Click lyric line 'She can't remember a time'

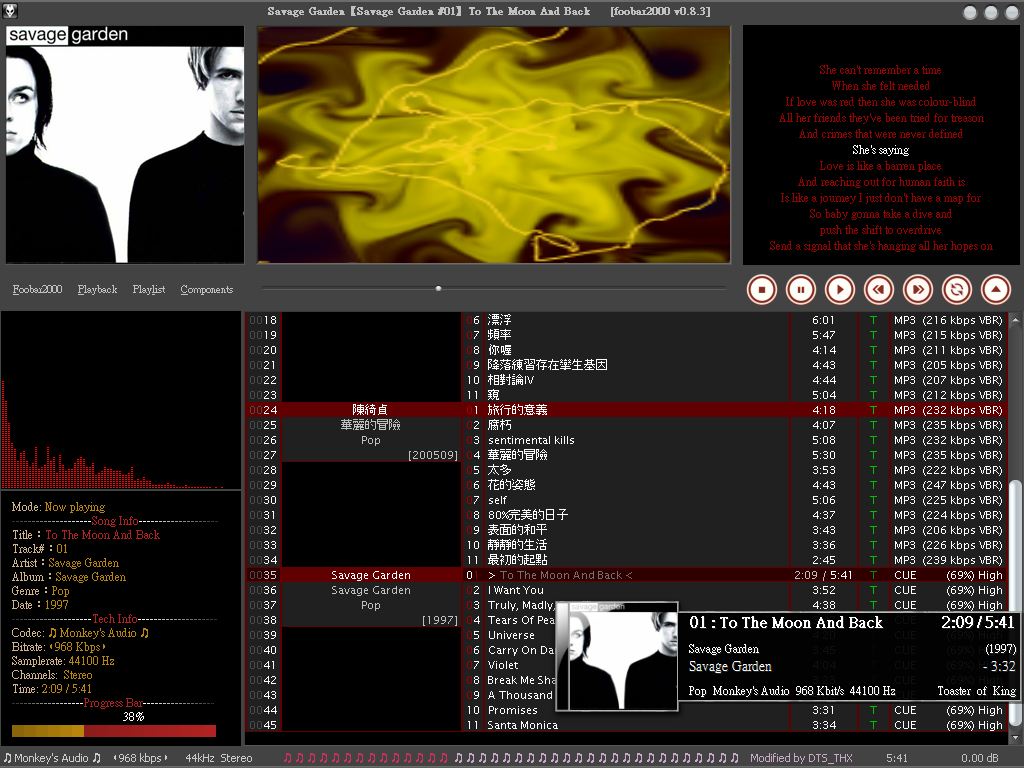[x=880, y=70]
